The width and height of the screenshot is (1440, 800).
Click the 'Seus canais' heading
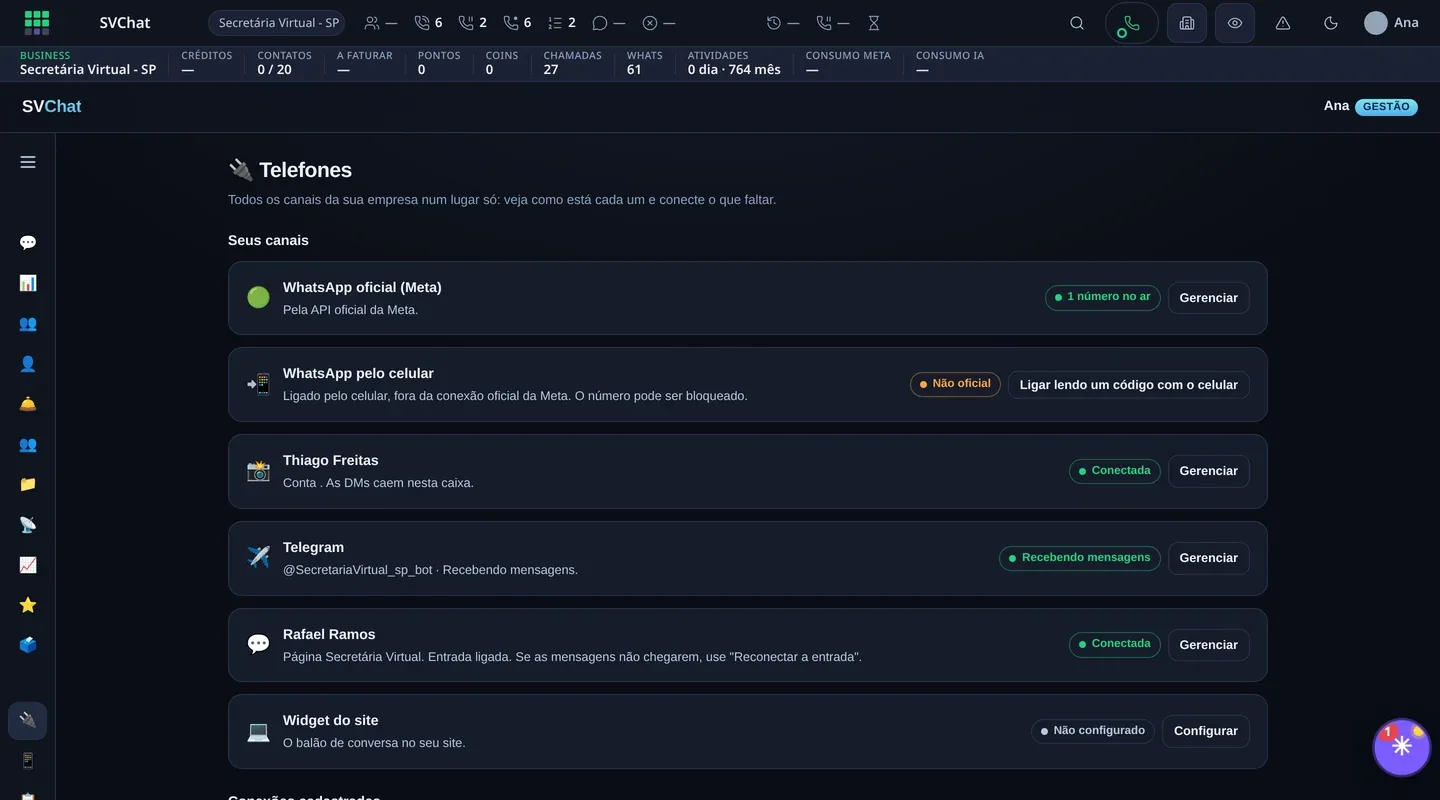[x=268, y=241]
